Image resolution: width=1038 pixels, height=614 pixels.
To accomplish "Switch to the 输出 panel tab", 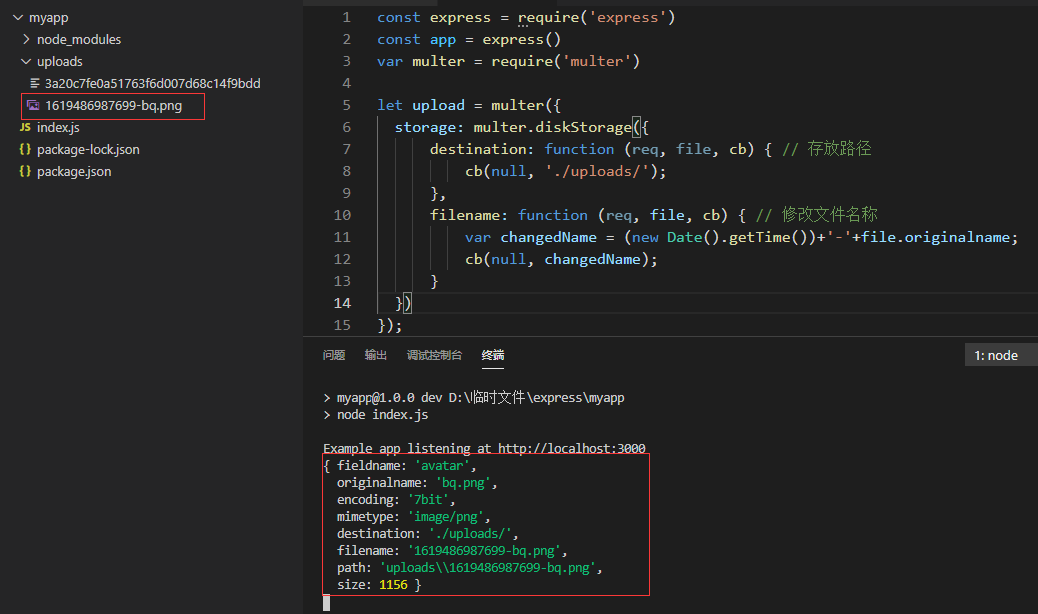I will pyautogui.click(x=375, y=355).
